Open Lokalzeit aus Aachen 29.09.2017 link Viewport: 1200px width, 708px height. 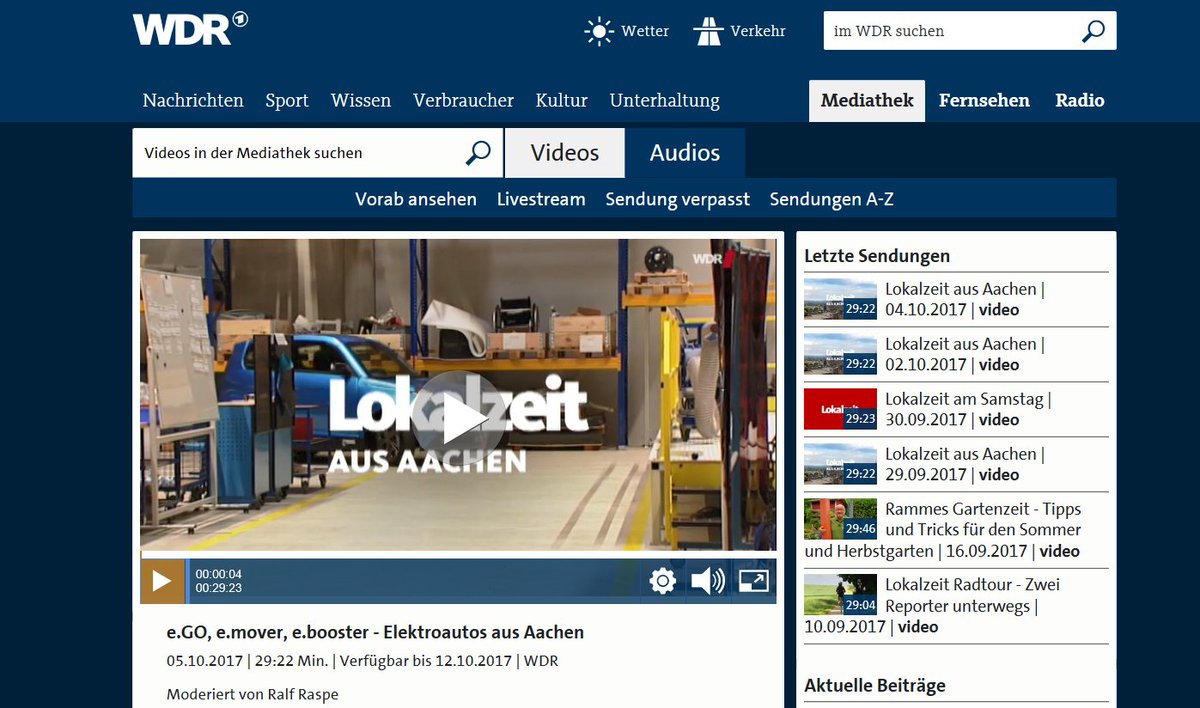[964, 464]
